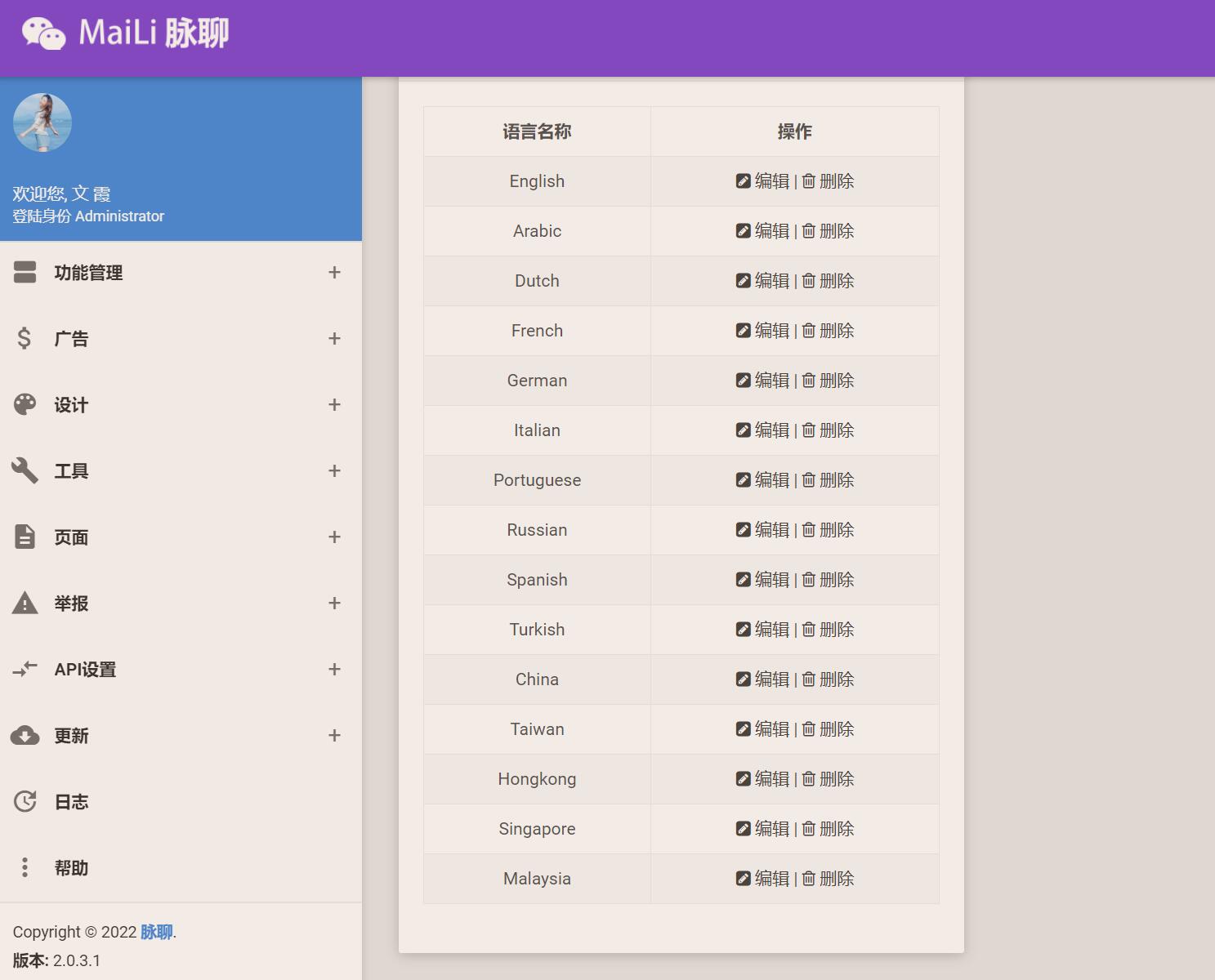Screen dimensions: 1215x980
Task: Click trash icon for Singapore
Action: pyautogui.click(x=809, y=829)
